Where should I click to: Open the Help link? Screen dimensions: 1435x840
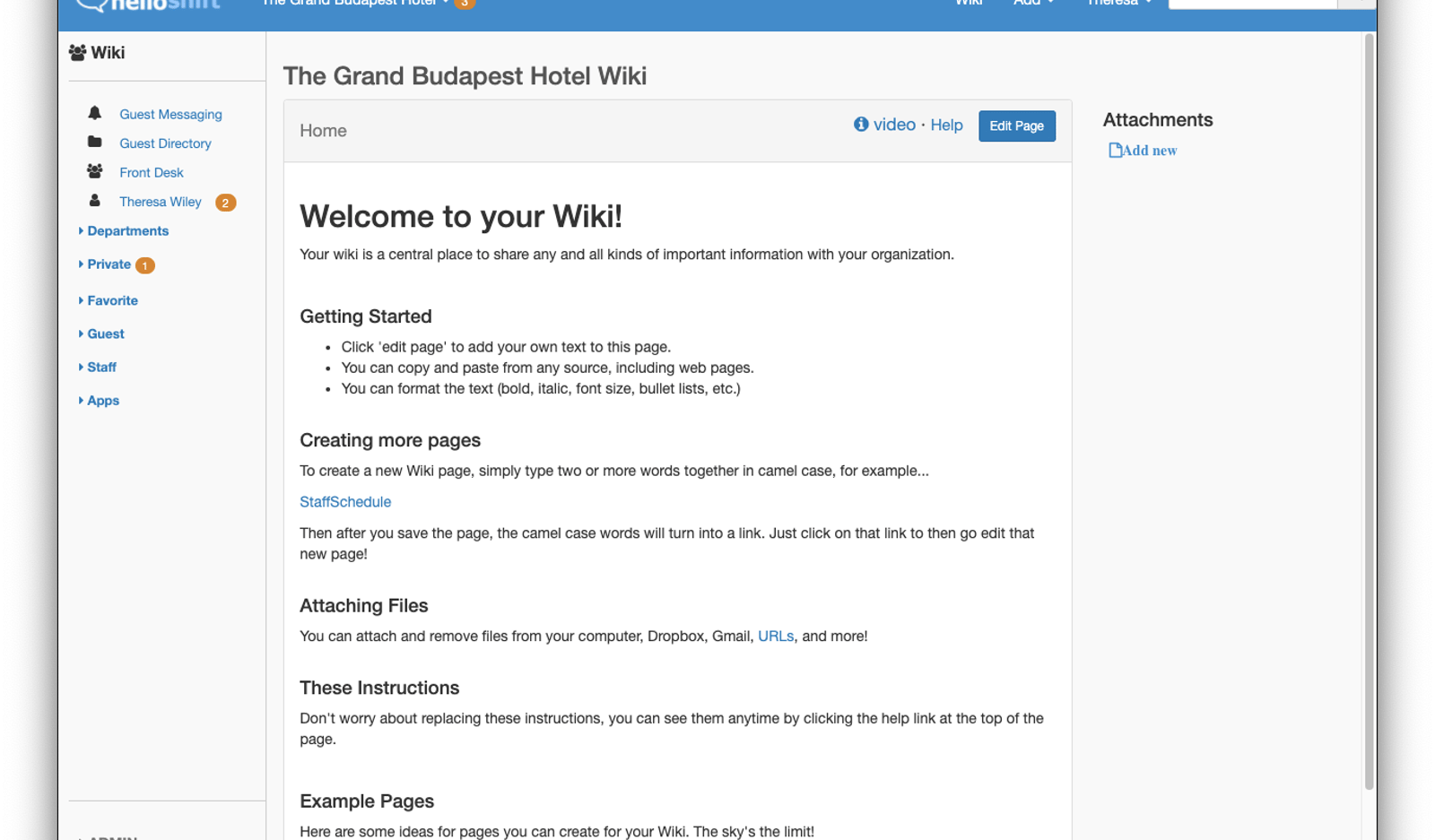946,125
